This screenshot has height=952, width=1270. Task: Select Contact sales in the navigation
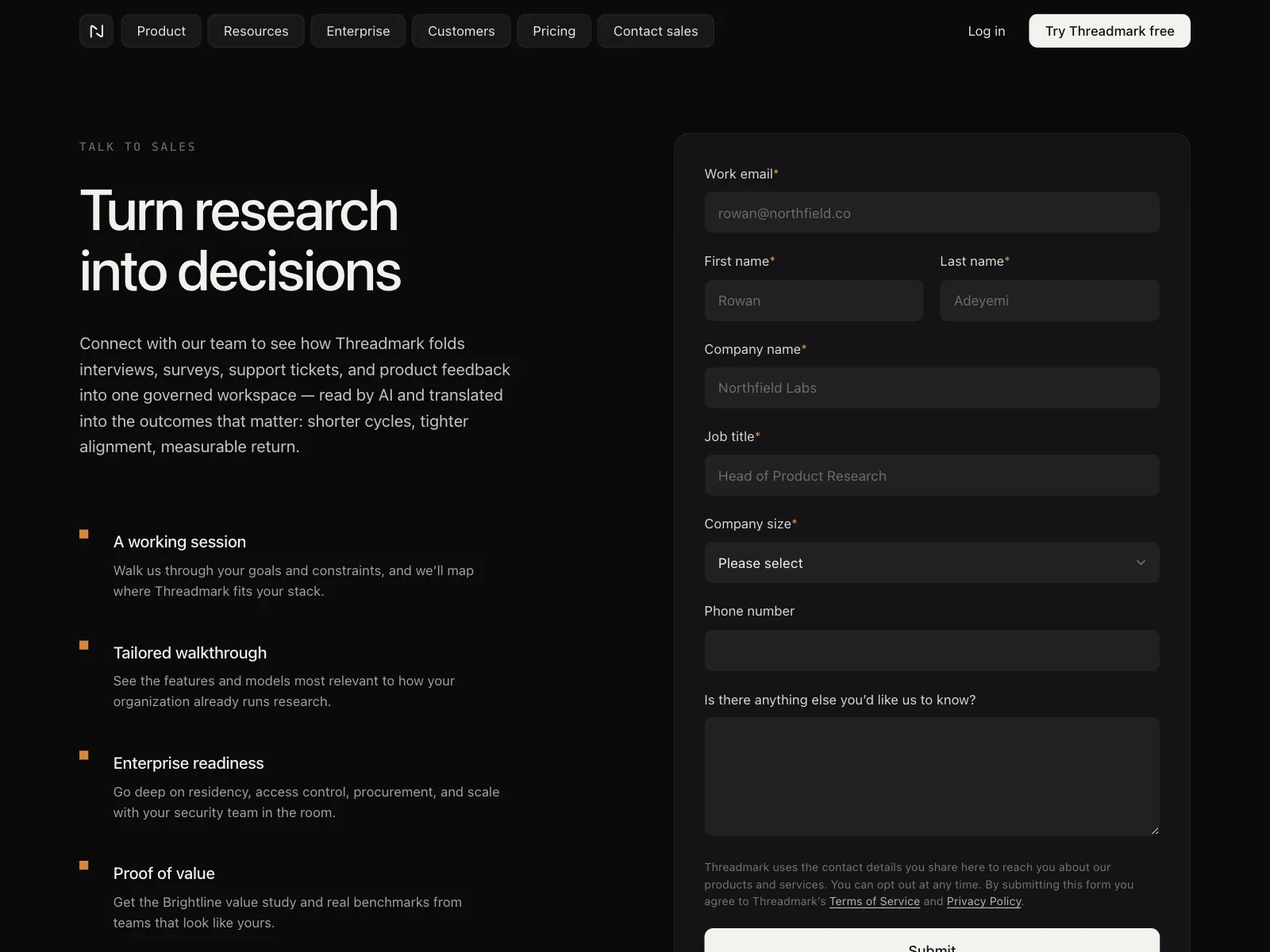[656, 31]
